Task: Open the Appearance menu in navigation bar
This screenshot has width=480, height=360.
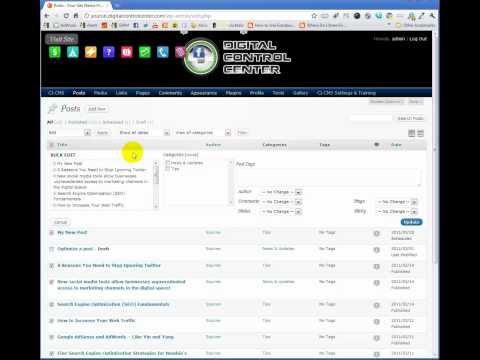Action: [204, 93]
